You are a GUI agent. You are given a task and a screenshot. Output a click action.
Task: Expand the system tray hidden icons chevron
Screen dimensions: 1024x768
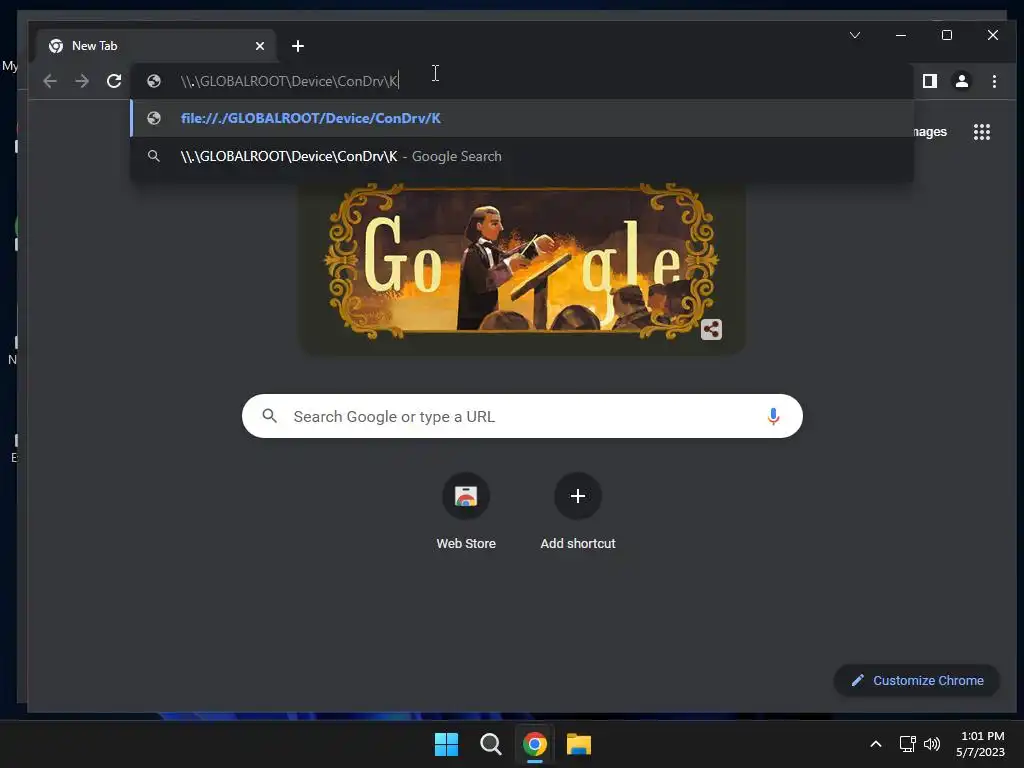(x=876, y=744)
